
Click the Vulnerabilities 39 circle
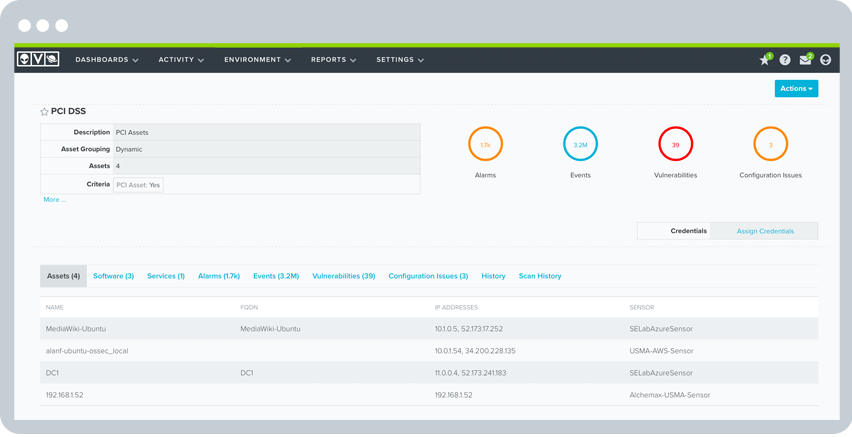click(675, 145)
